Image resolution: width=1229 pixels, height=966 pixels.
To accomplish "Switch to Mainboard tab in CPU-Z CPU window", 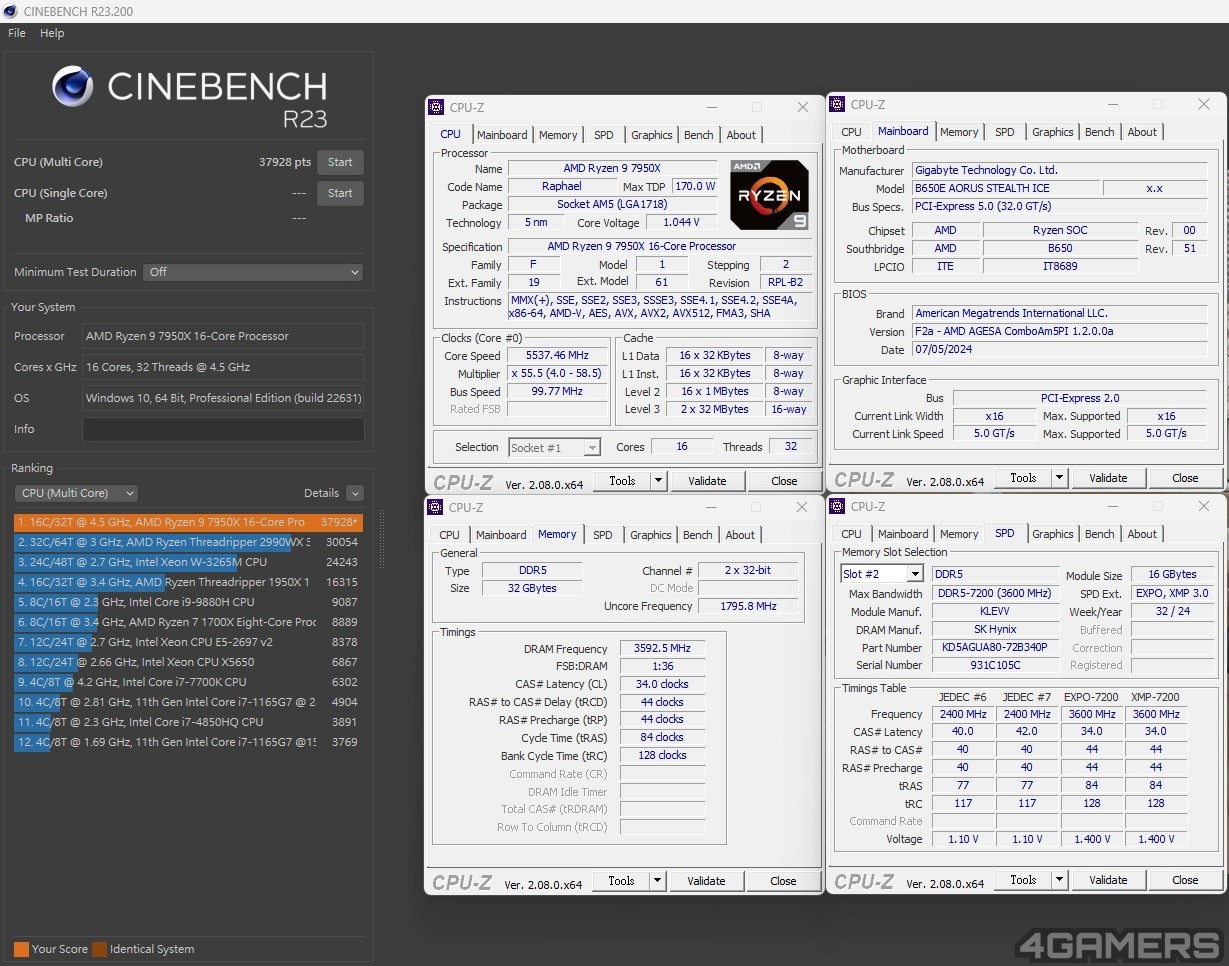I will [502, 135].
